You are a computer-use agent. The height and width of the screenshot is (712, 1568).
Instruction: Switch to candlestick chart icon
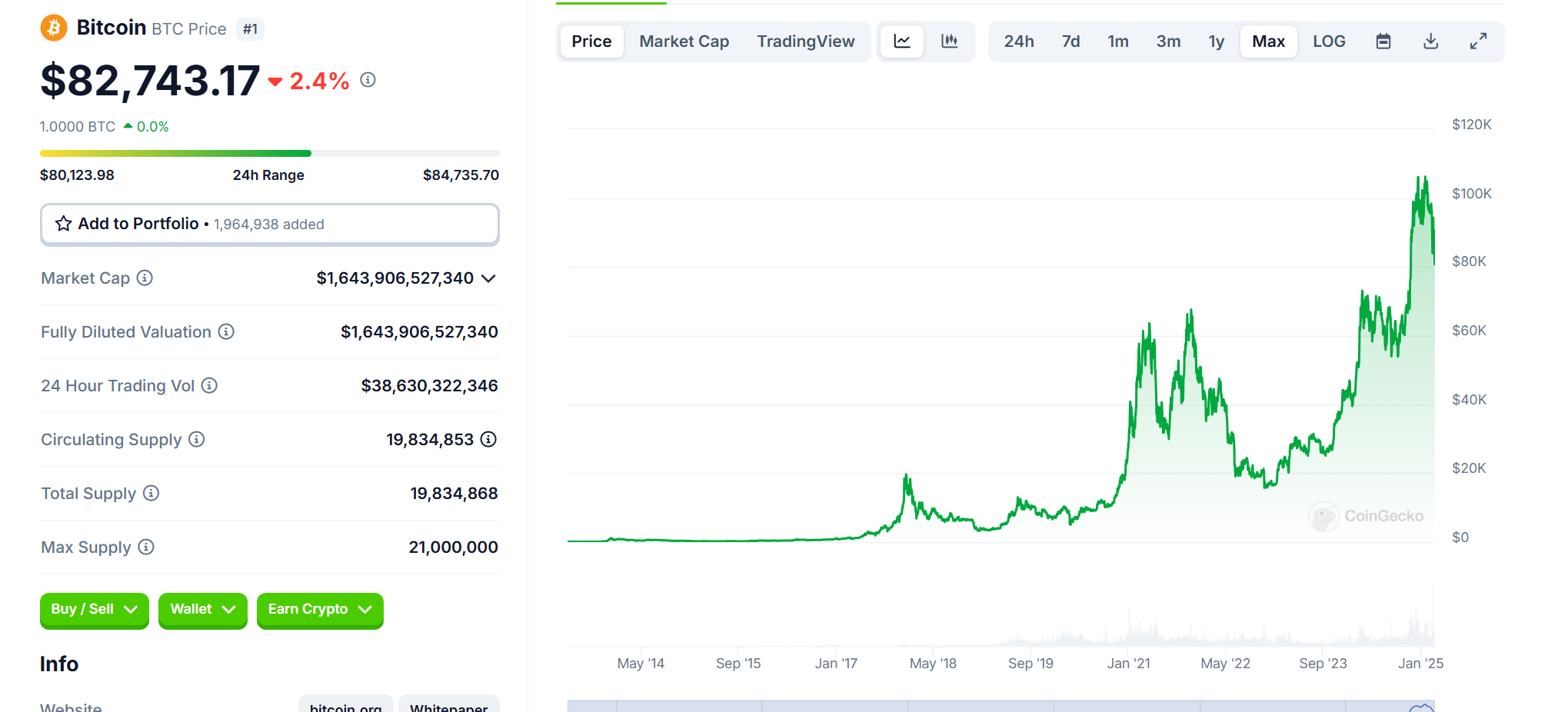coord(950,42)
